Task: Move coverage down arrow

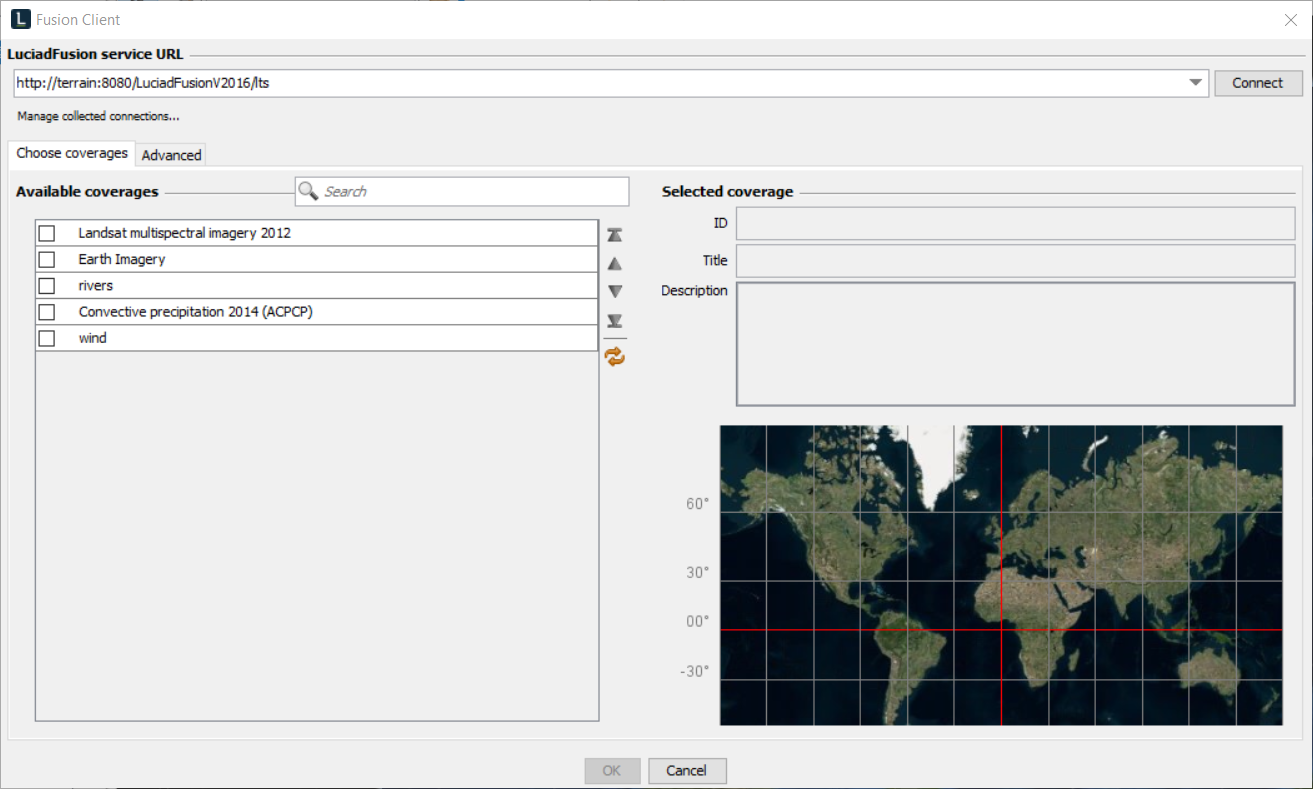Action: click(615, 292)
